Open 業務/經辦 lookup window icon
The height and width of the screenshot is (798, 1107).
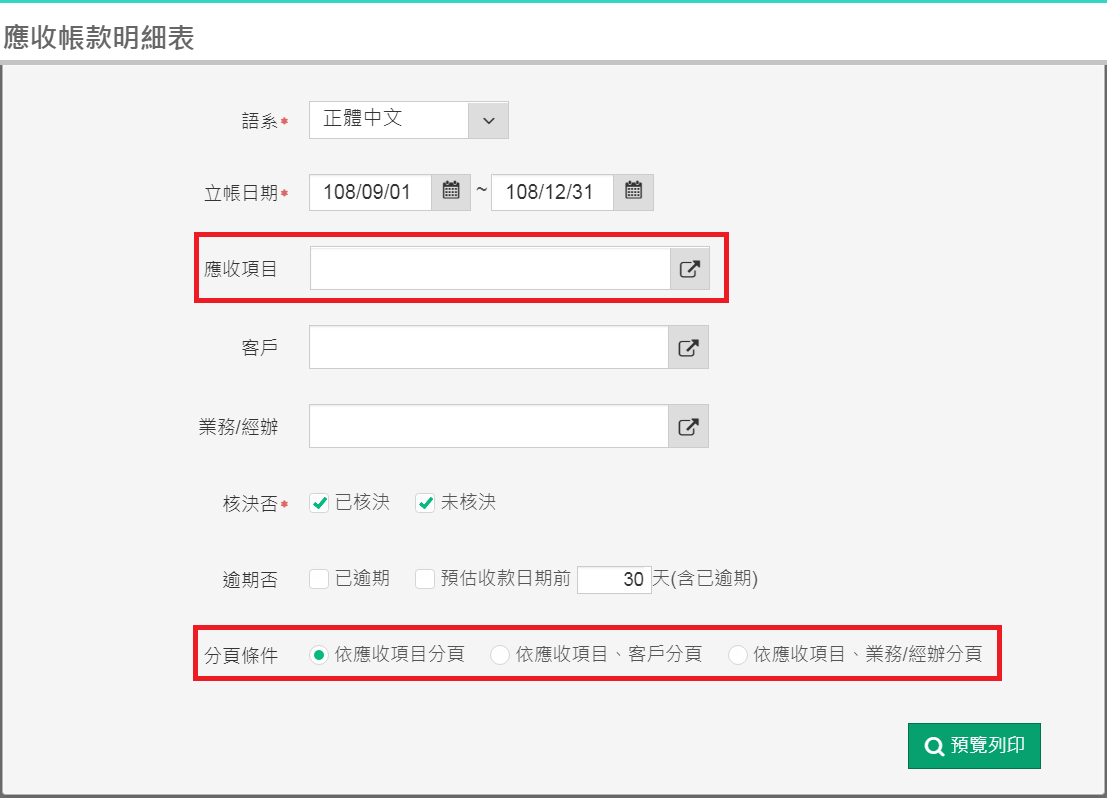[x=688, y=426]
